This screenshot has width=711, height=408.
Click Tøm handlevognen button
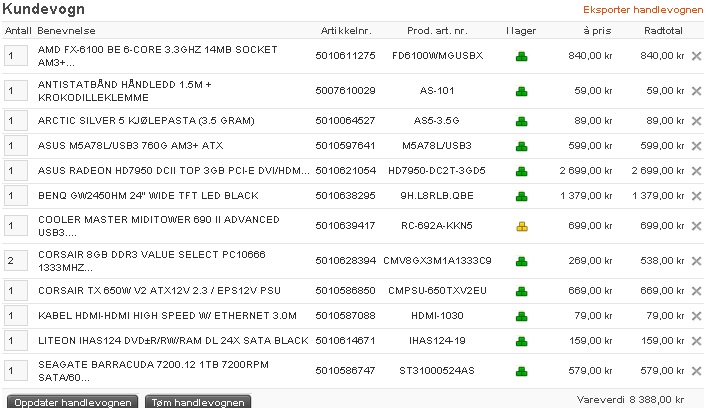pos(198,402)
